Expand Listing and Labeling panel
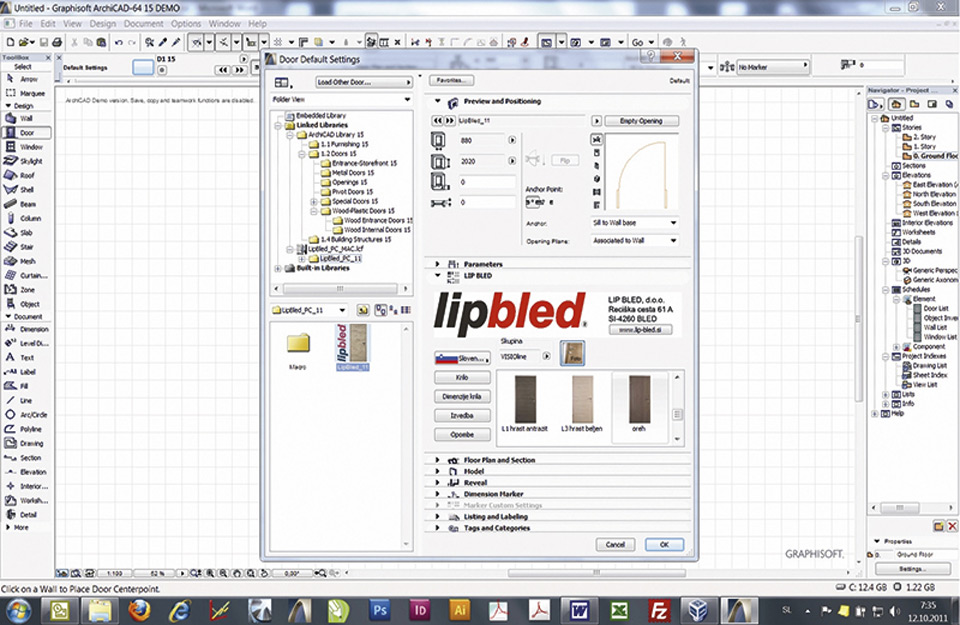This screenshot has height=625, width=960. pos(437,517)
